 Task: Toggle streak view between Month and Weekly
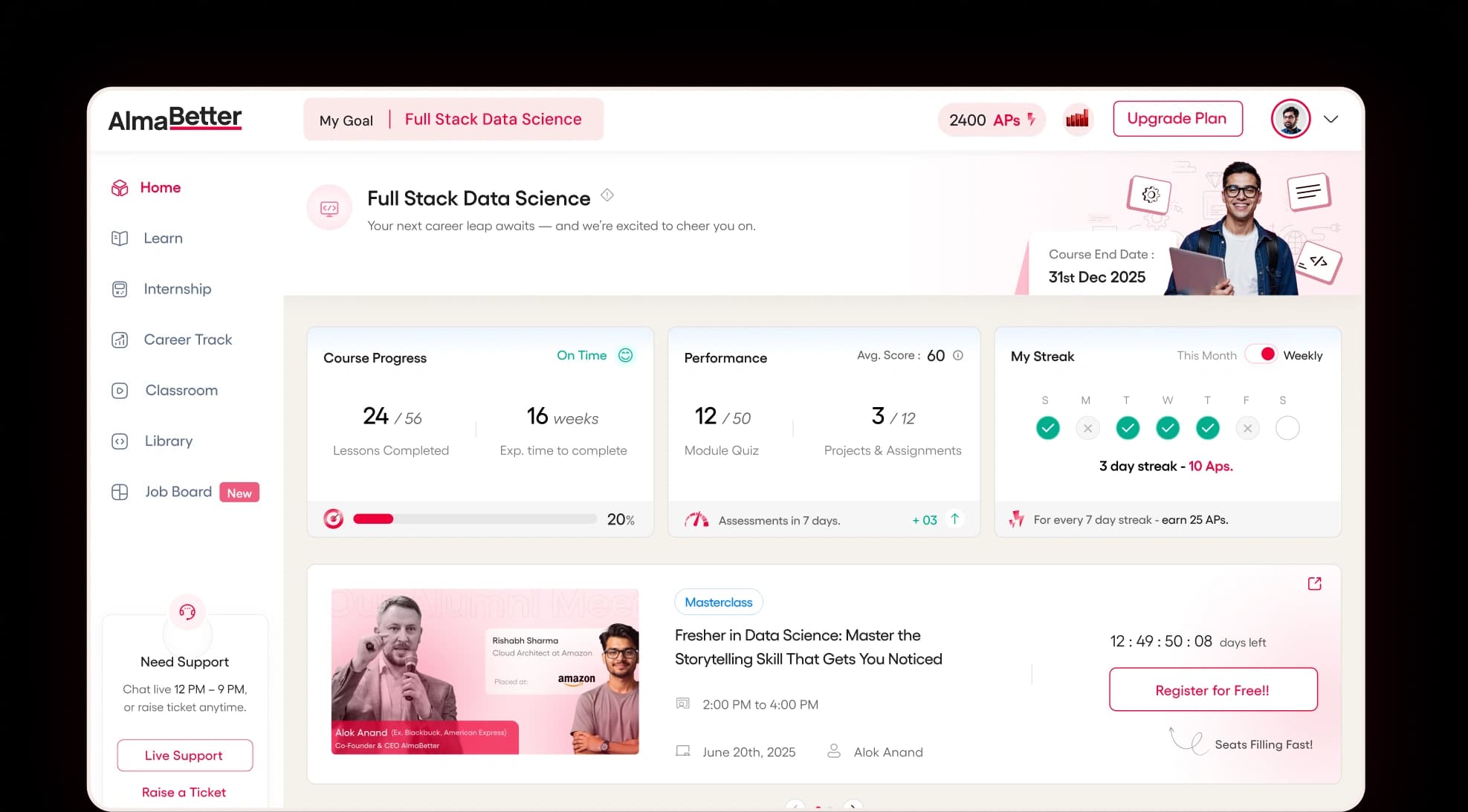1261,354
